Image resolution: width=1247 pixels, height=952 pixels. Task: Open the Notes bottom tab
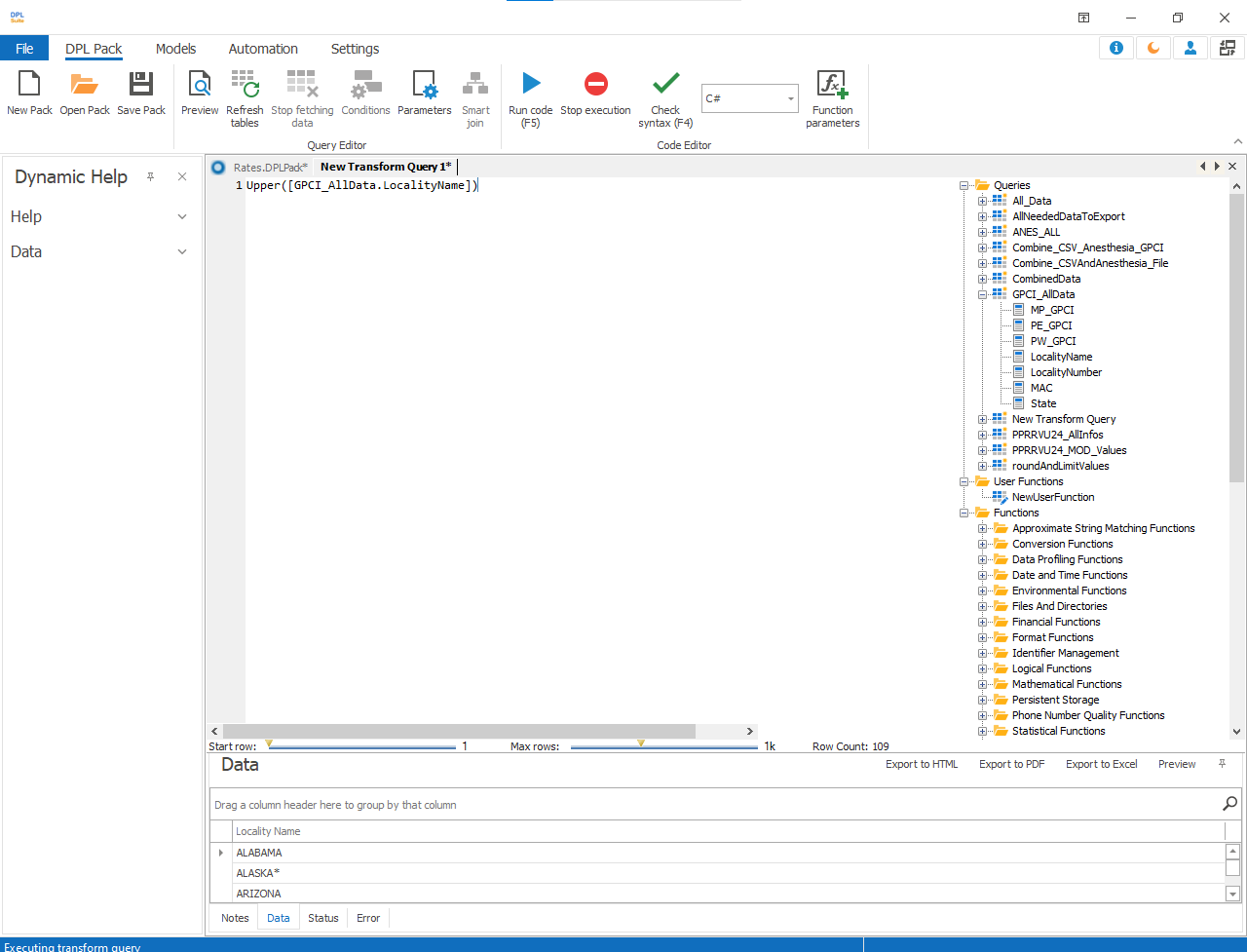(235, 918)
